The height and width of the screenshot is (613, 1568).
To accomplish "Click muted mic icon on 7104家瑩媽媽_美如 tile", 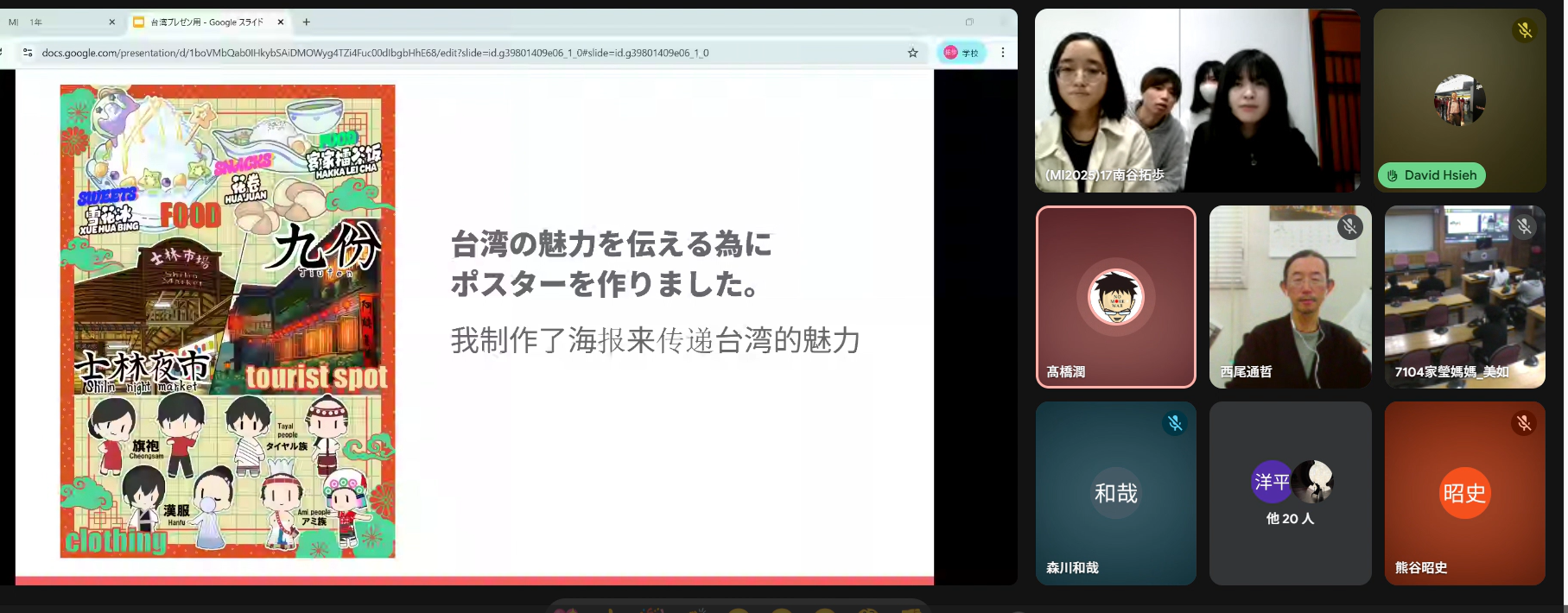I will [x=1524, y=227].
